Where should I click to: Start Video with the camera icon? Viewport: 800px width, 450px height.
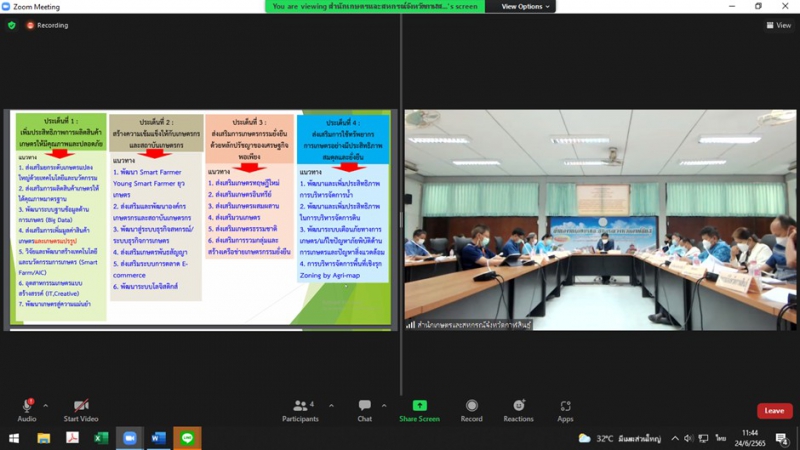(81, 408)
